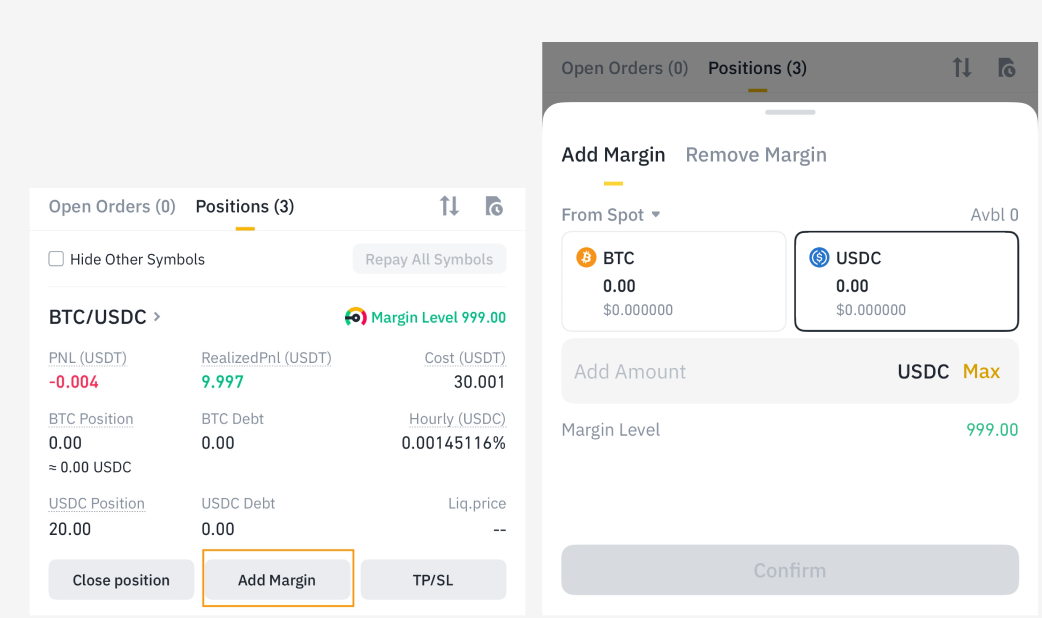Click the highlighted Add Margin button
1042x618 pixels.
pyautogui.click(x=277, y=580)
